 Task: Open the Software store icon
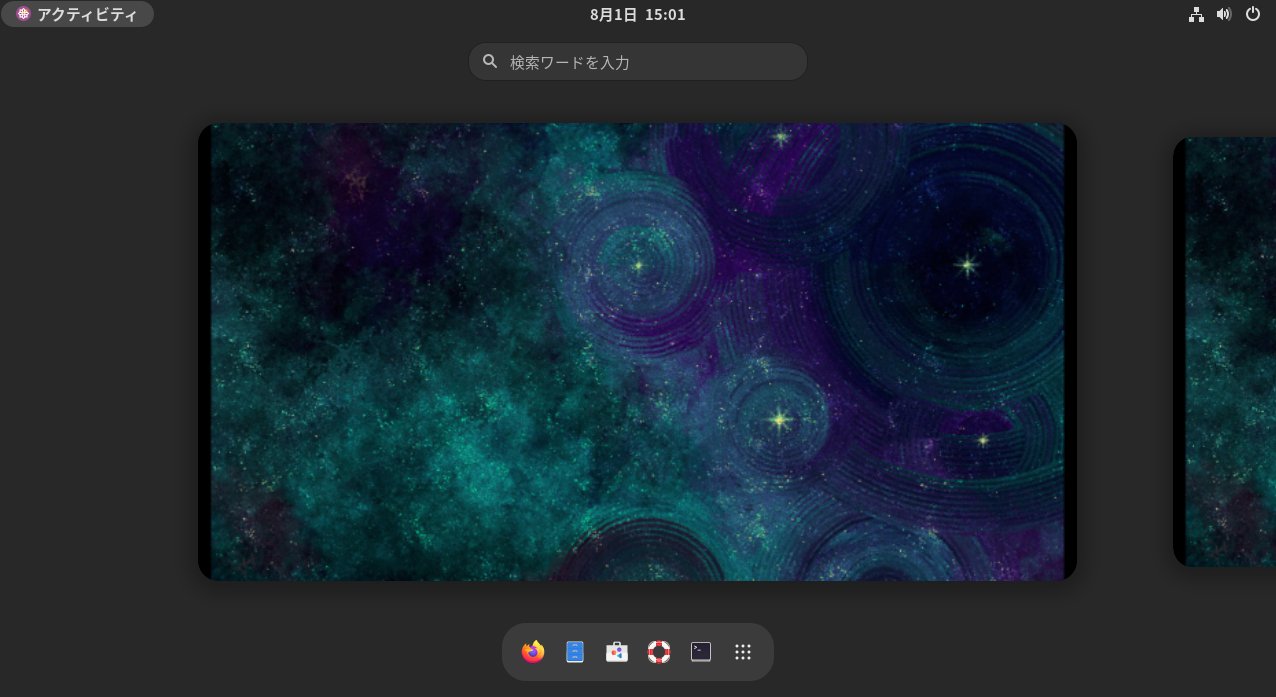(617, 652)
